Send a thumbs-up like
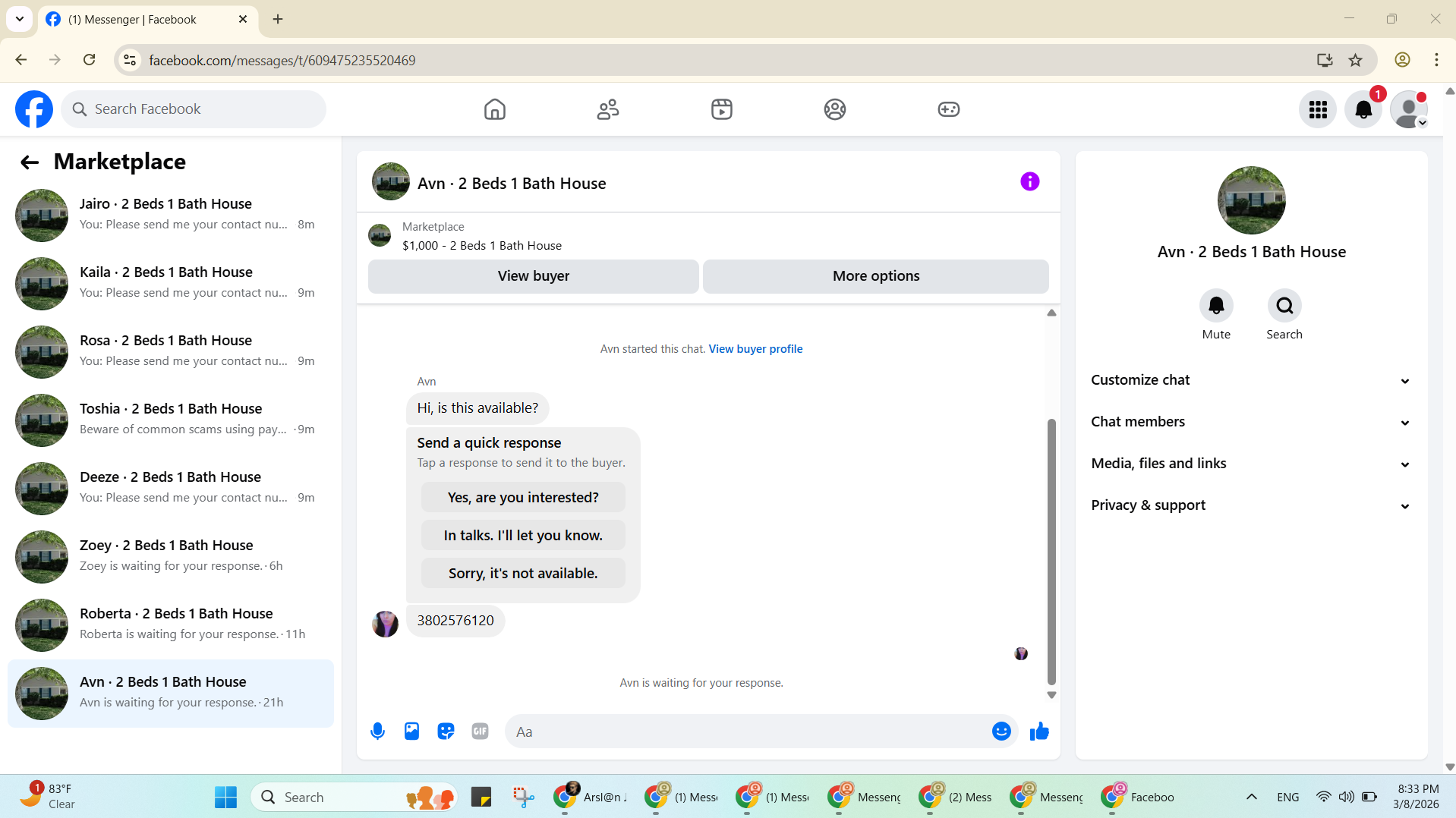 coord(1039,731)
